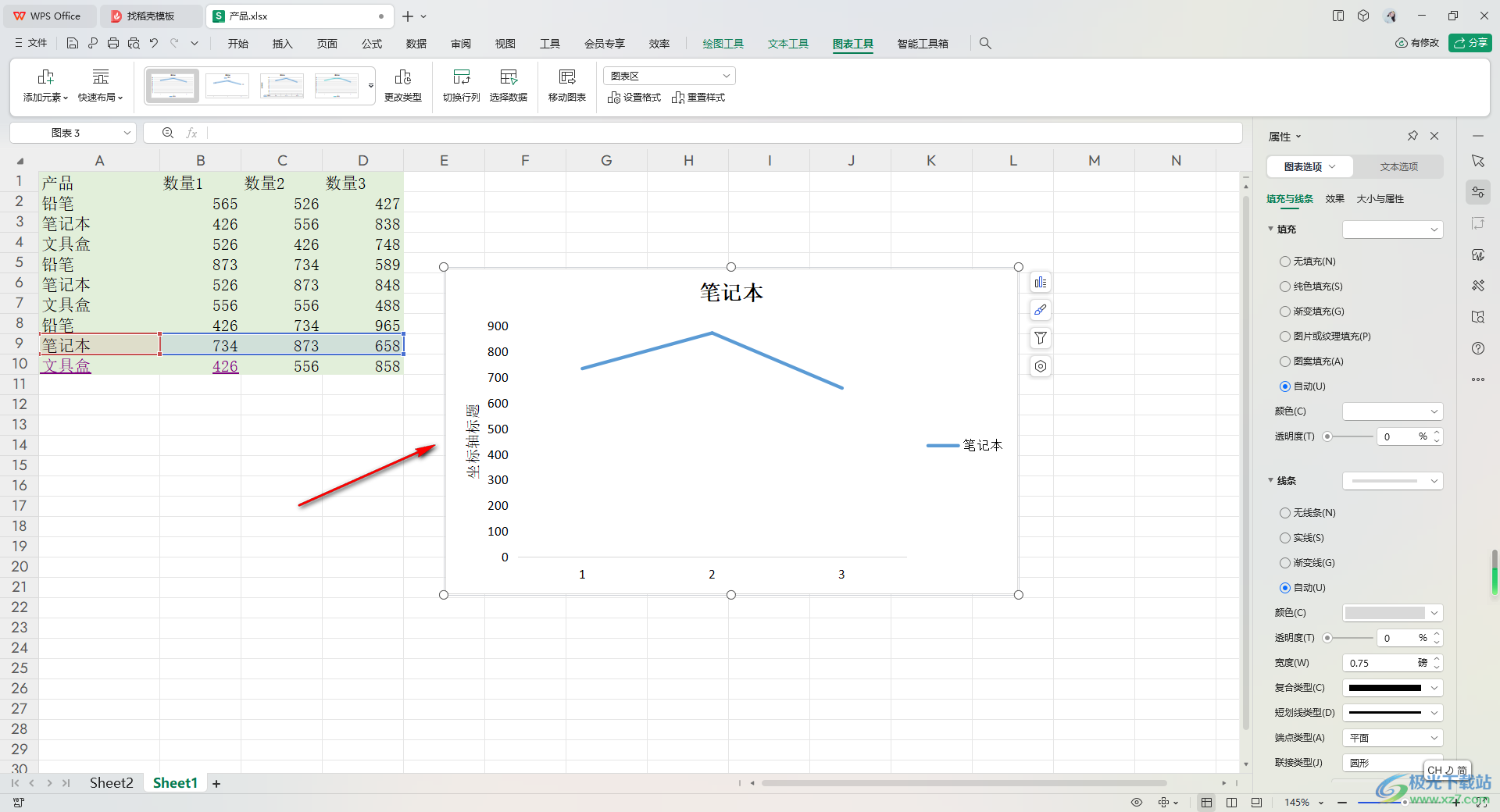
Task: Open the Insert (插入) ribbon tab
Action: coord(282,44)
